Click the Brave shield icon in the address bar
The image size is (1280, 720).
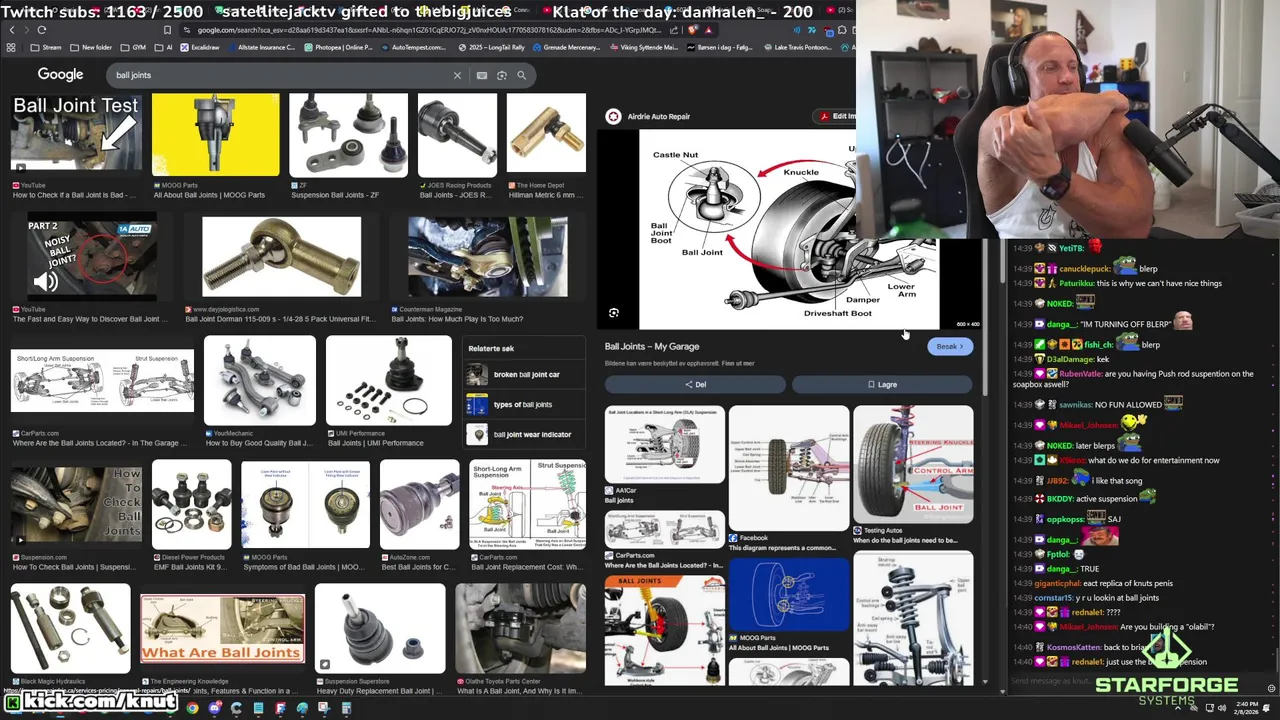(692, 30)
